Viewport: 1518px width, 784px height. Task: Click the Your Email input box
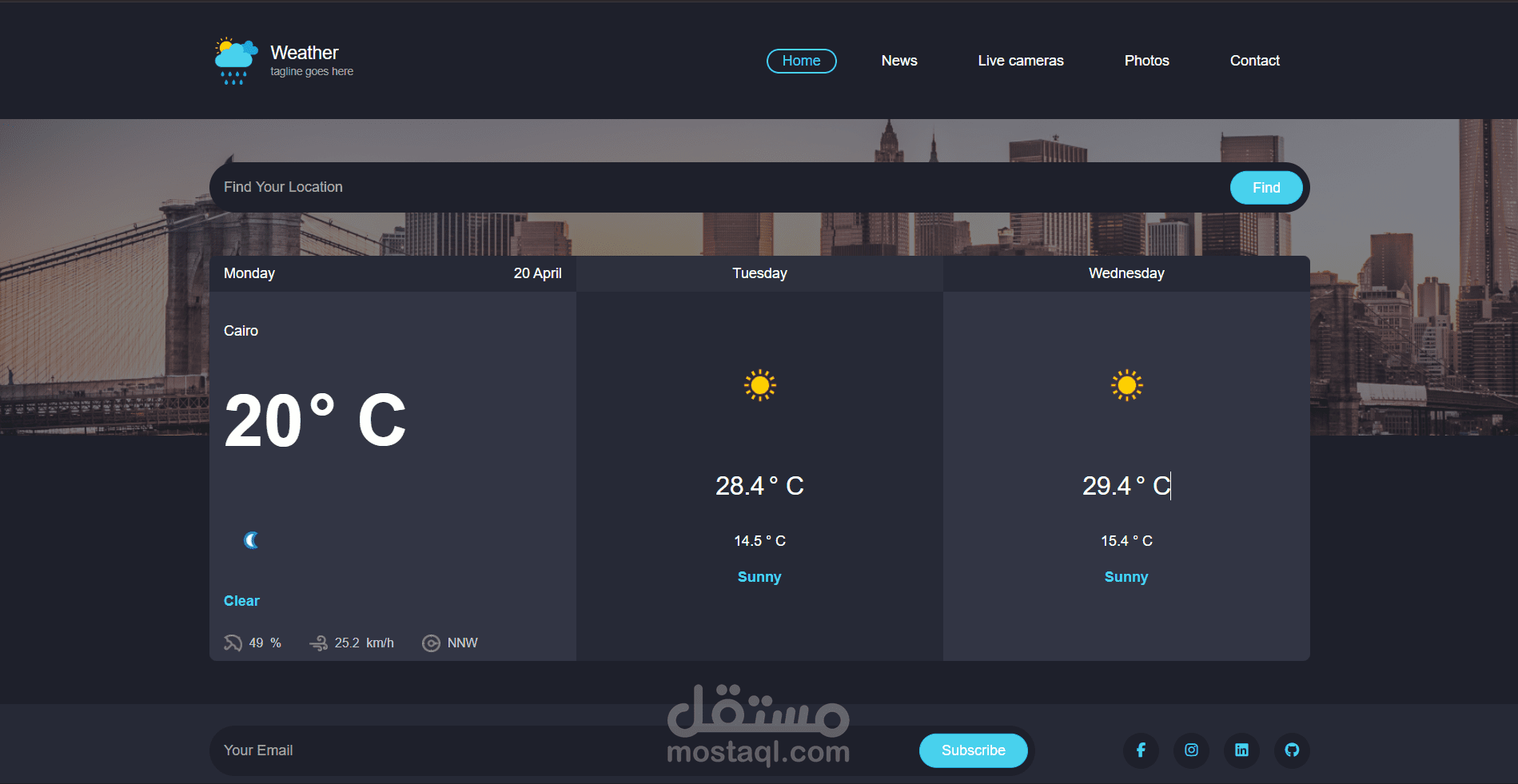point(480,750)
